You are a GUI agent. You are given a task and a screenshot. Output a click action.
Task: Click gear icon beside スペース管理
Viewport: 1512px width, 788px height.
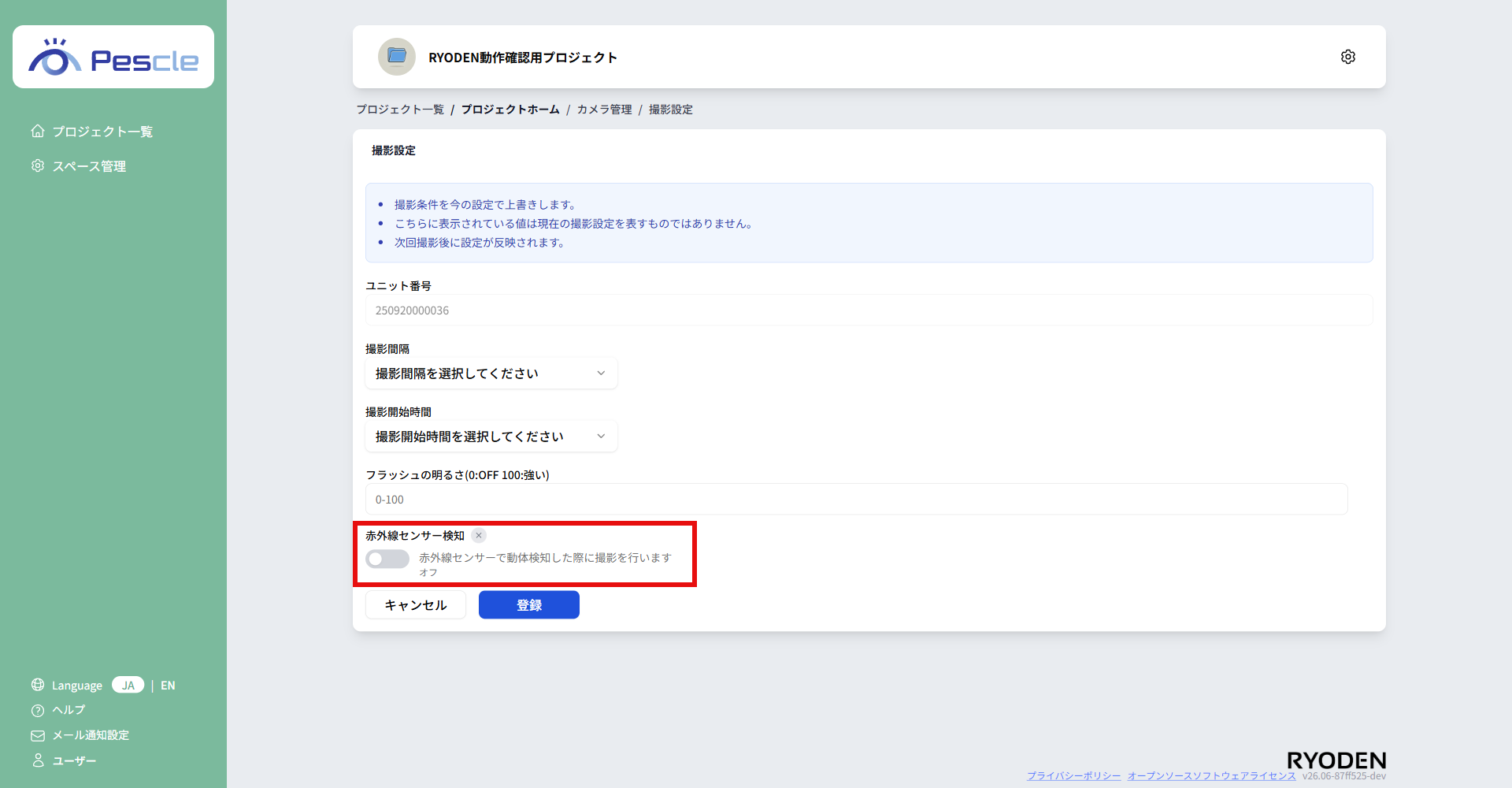pos(38,165)
